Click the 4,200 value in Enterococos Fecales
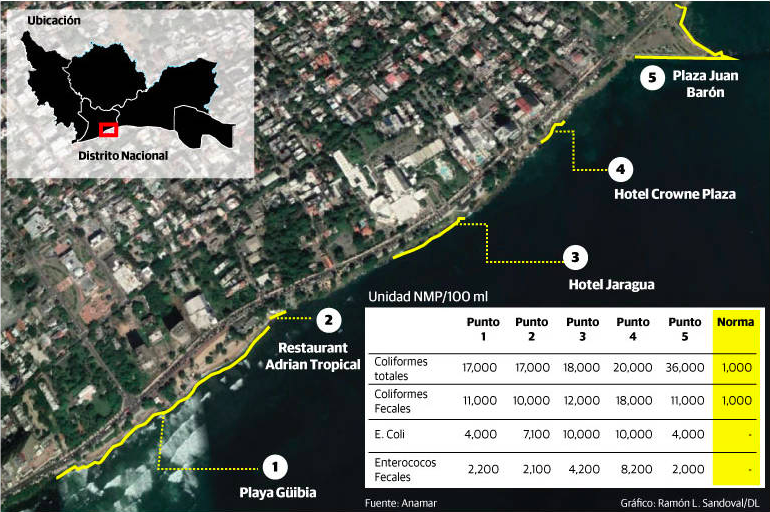Viewport: 770px width, 512px height. (584, 469)
